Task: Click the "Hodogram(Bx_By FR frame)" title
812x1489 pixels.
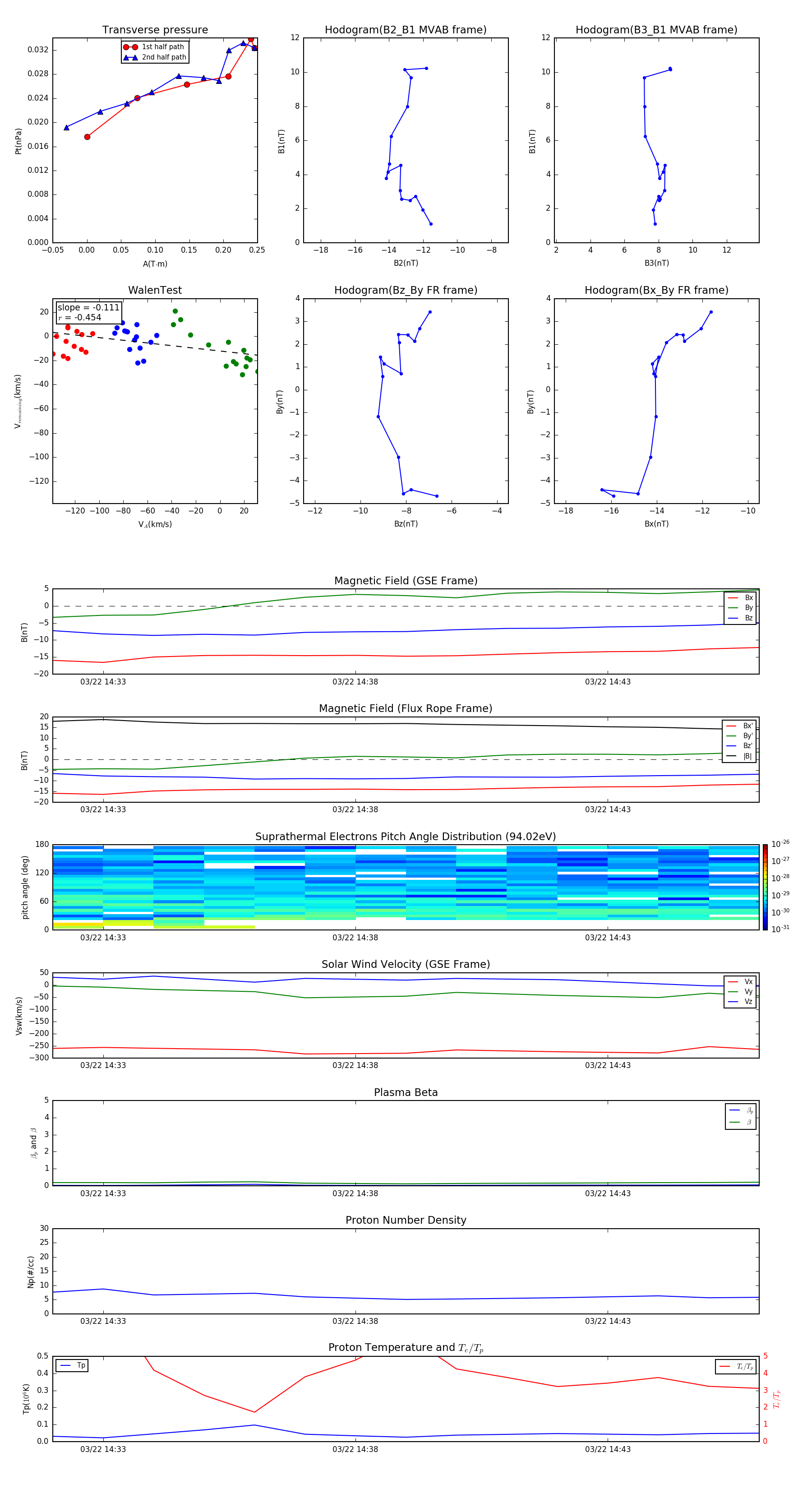Action: pos(656,290)
